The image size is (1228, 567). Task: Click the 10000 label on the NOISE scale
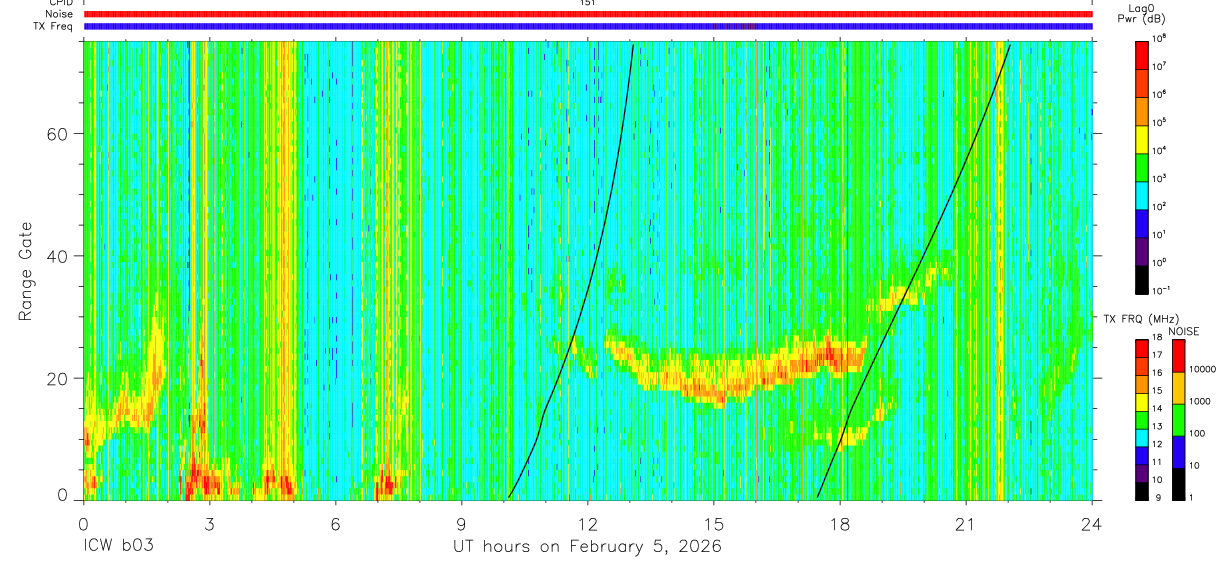click(x=1203, y=369)
